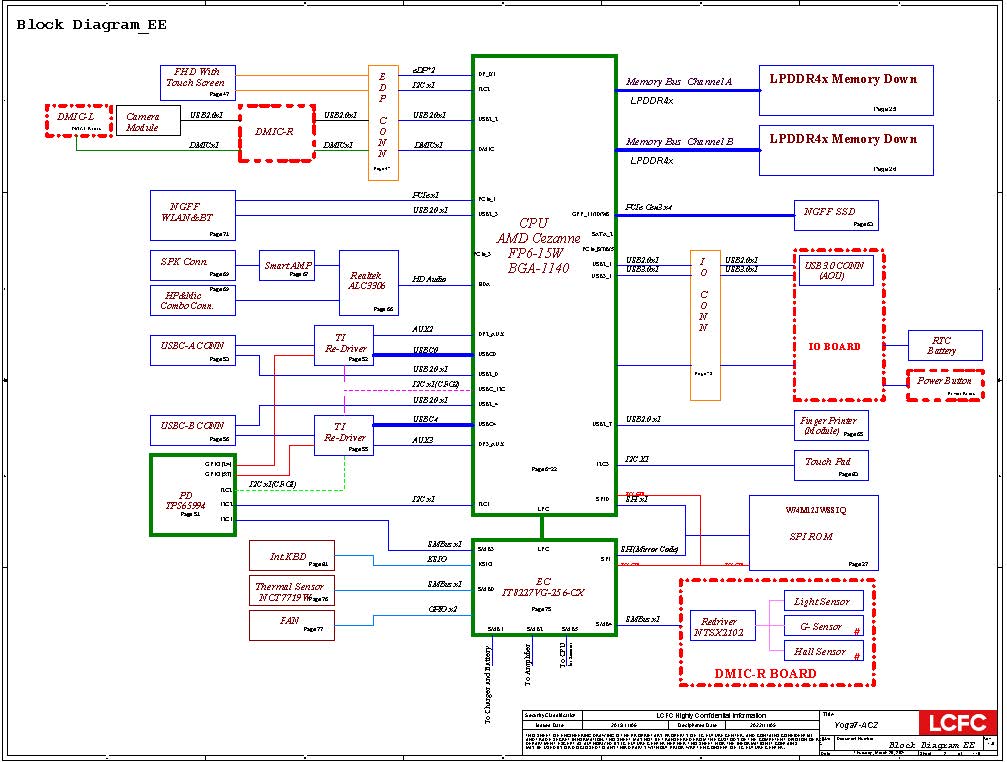
Task: Click the NGFF WLAN&BT block
Action: (193, 215)
